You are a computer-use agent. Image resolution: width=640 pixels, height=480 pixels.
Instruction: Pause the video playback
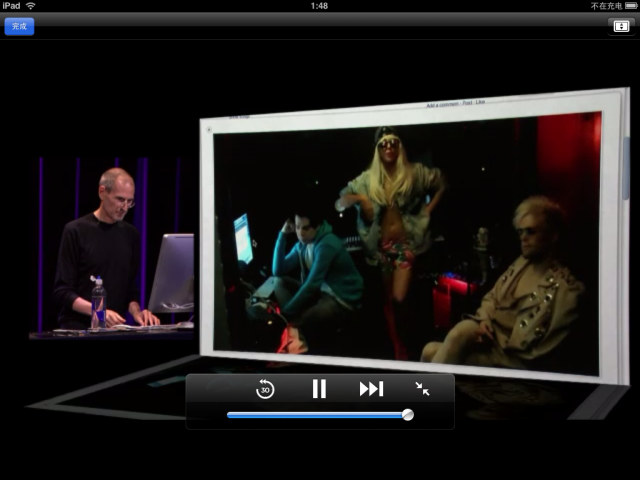click(319, 389)
